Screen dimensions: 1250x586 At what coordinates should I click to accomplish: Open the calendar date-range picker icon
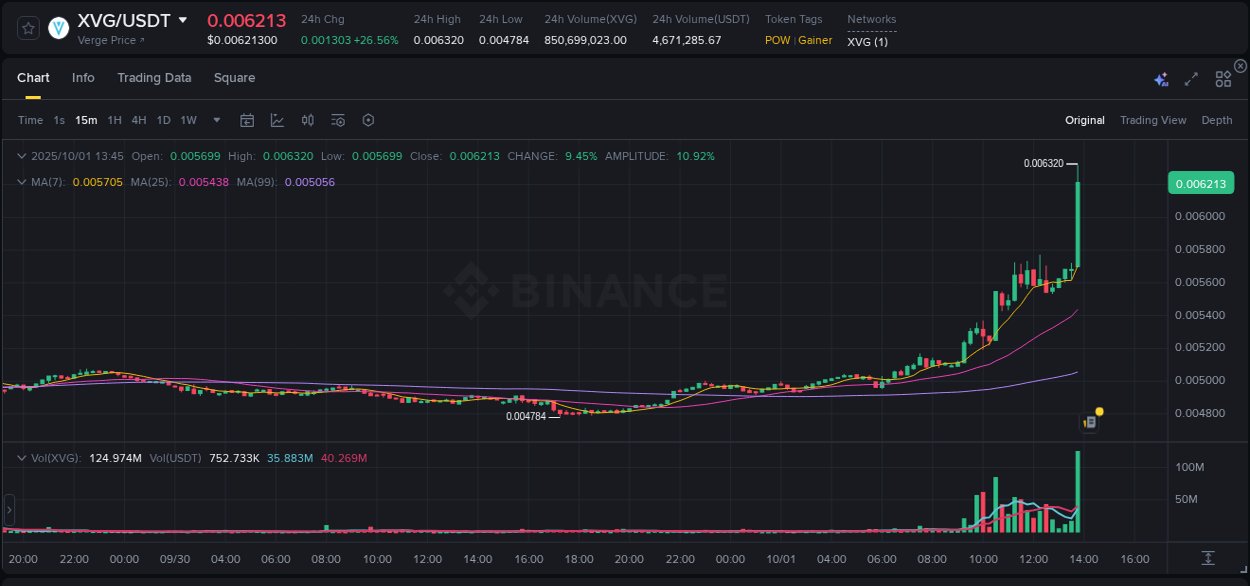[247, 120]
